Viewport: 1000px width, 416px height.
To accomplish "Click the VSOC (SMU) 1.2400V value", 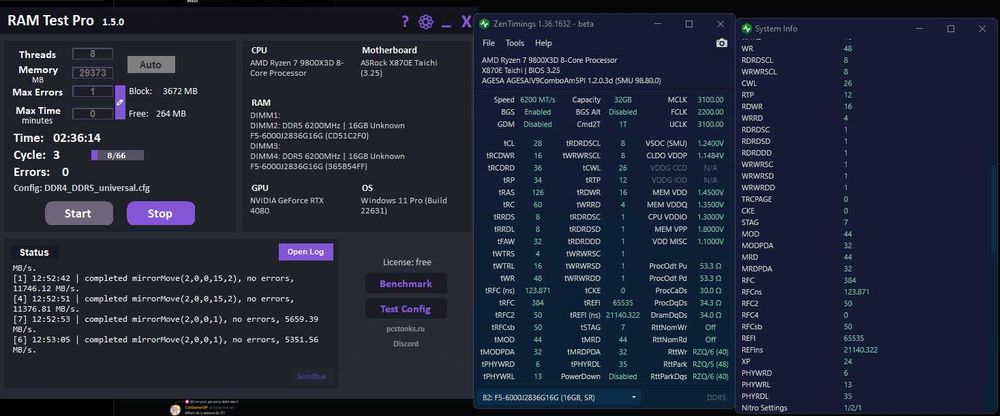I will tap(710, 144).
